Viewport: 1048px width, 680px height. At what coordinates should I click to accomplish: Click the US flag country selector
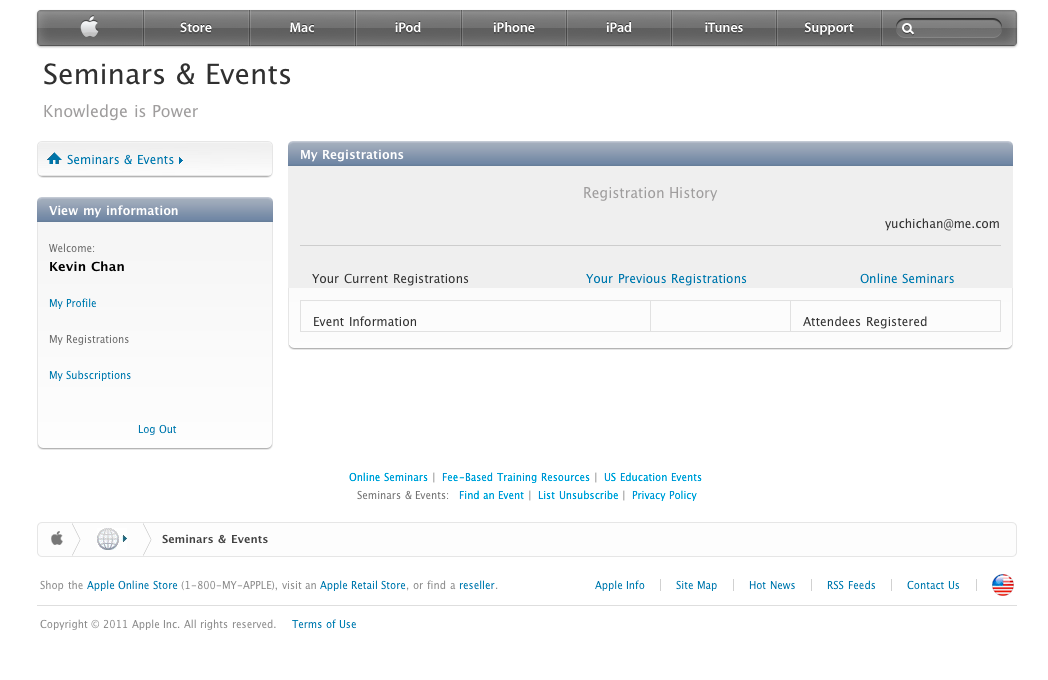(1003, 585)
